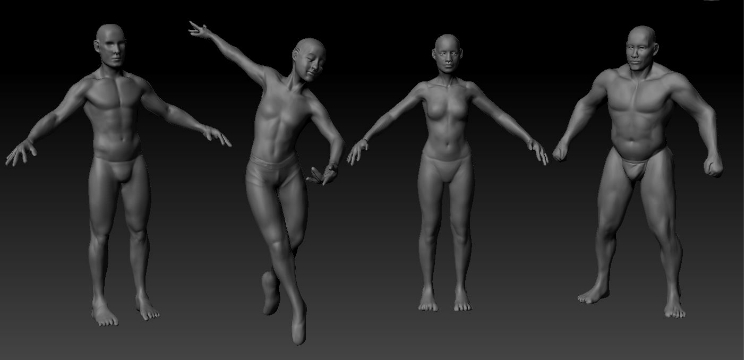744x360 pixels.
Task: Click the leftmost male figure's knee
Action: pos(101,231)
